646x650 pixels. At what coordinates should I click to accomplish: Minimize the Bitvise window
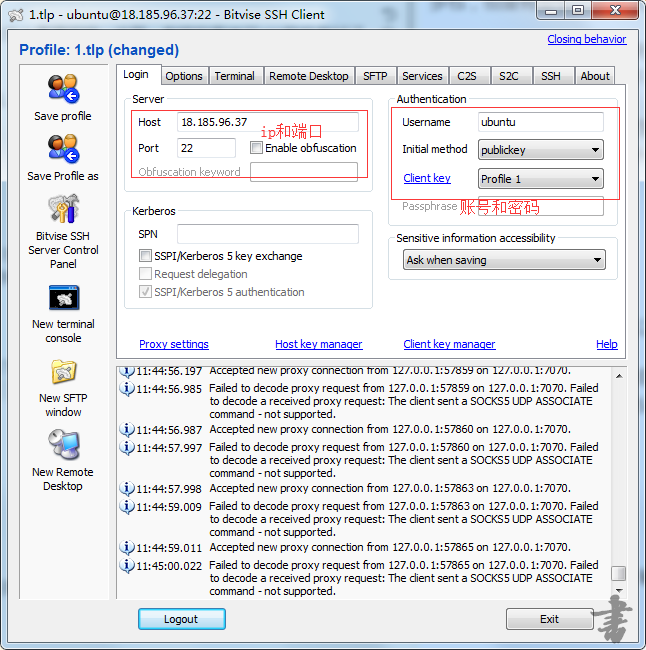551,11
